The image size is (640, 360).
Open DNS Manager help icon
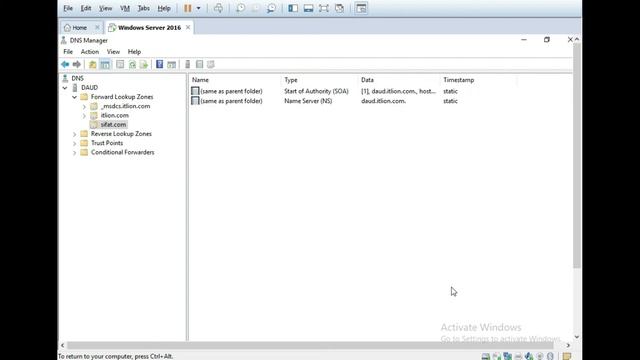160,64
